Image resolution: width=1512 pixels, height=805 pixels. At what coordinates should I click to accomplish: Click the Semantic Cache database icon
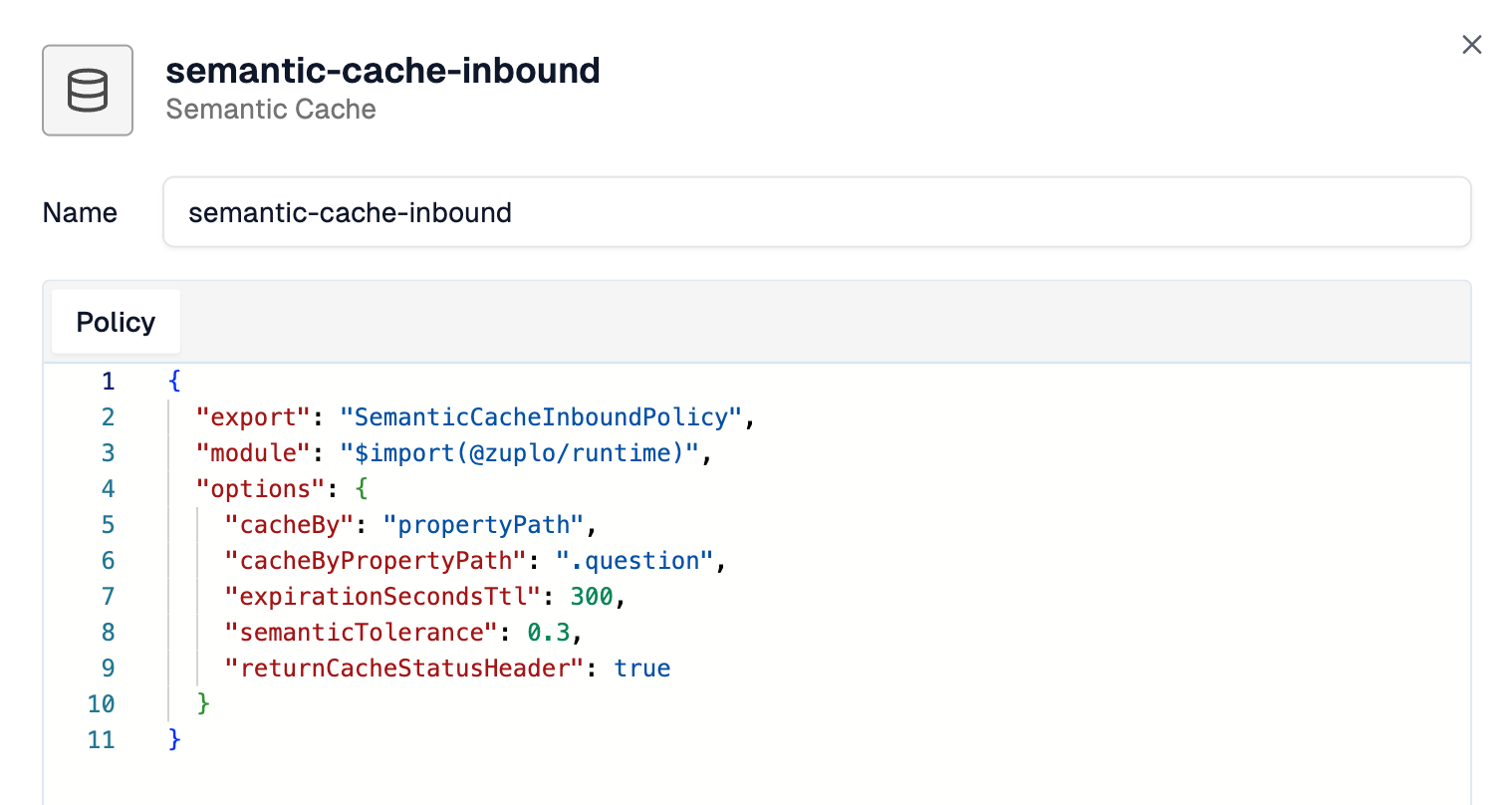(88, 90)
